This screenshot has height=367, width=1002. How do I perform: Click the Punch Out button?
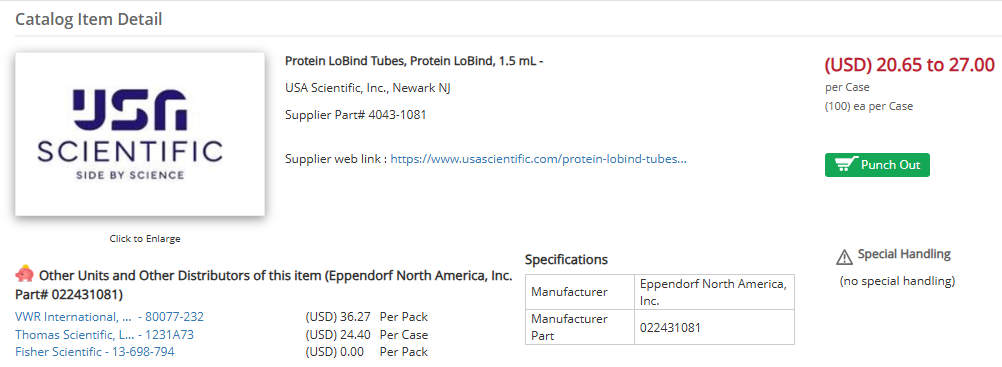coord(877,164)
